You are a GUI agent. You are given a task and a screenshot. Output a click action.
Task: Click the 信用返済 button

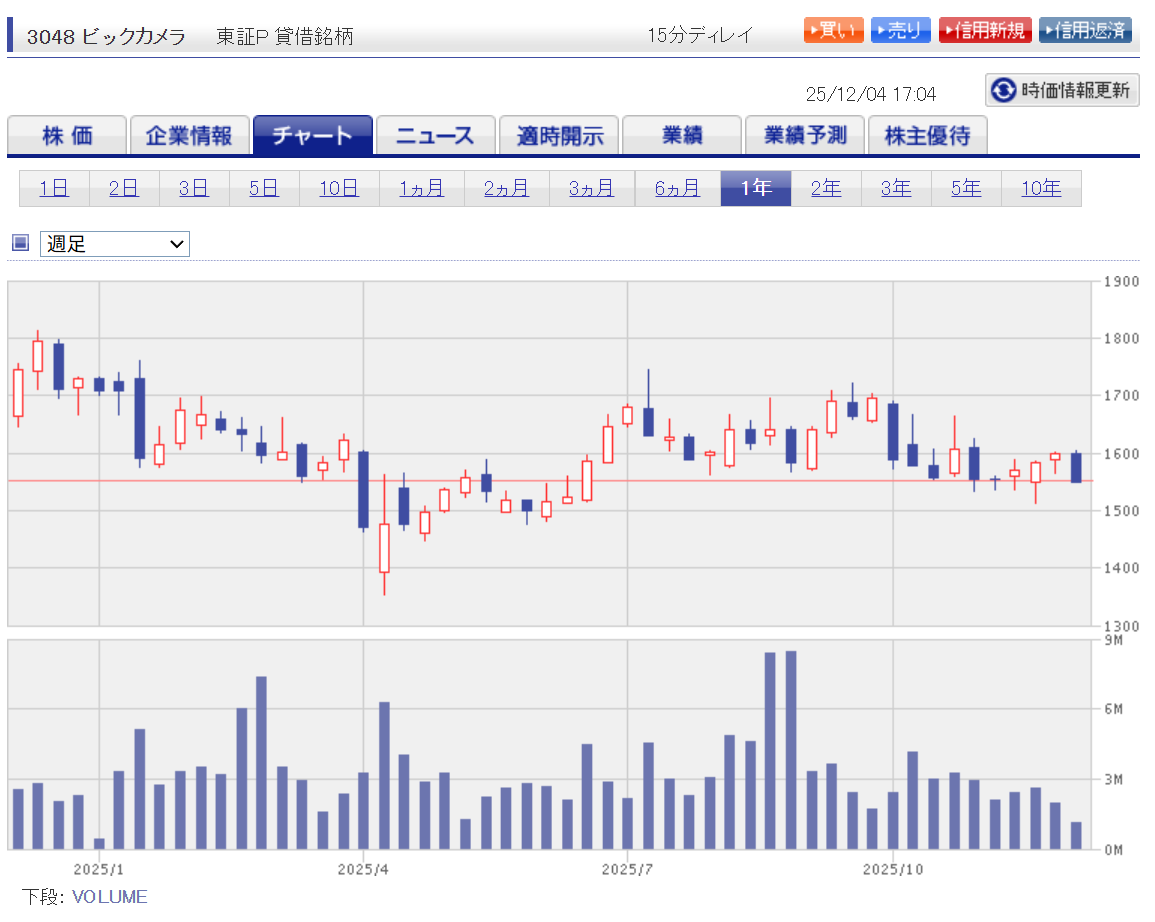pos(1085,30)
